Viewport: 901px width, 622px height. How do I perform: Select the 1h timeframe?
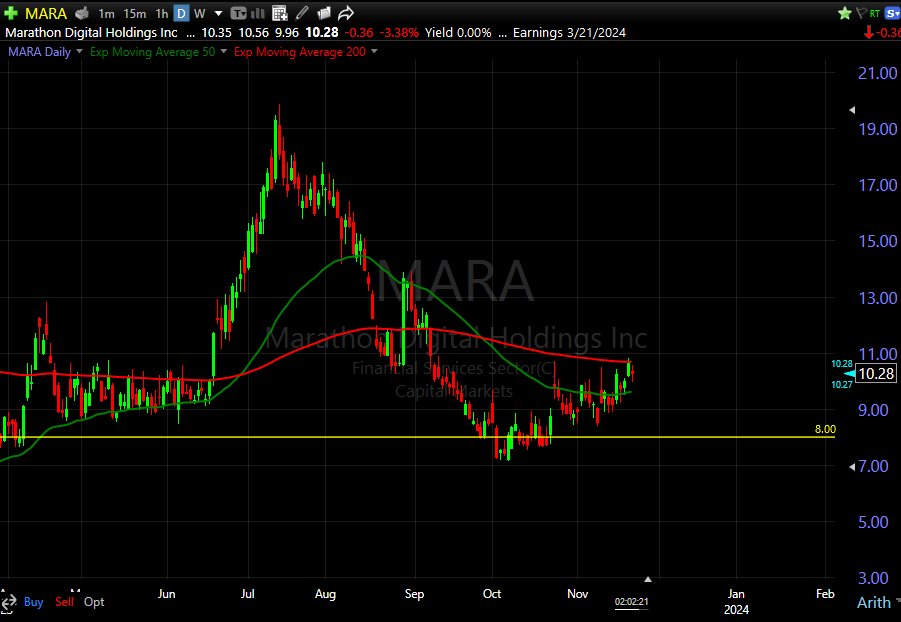tap(162, 13)
